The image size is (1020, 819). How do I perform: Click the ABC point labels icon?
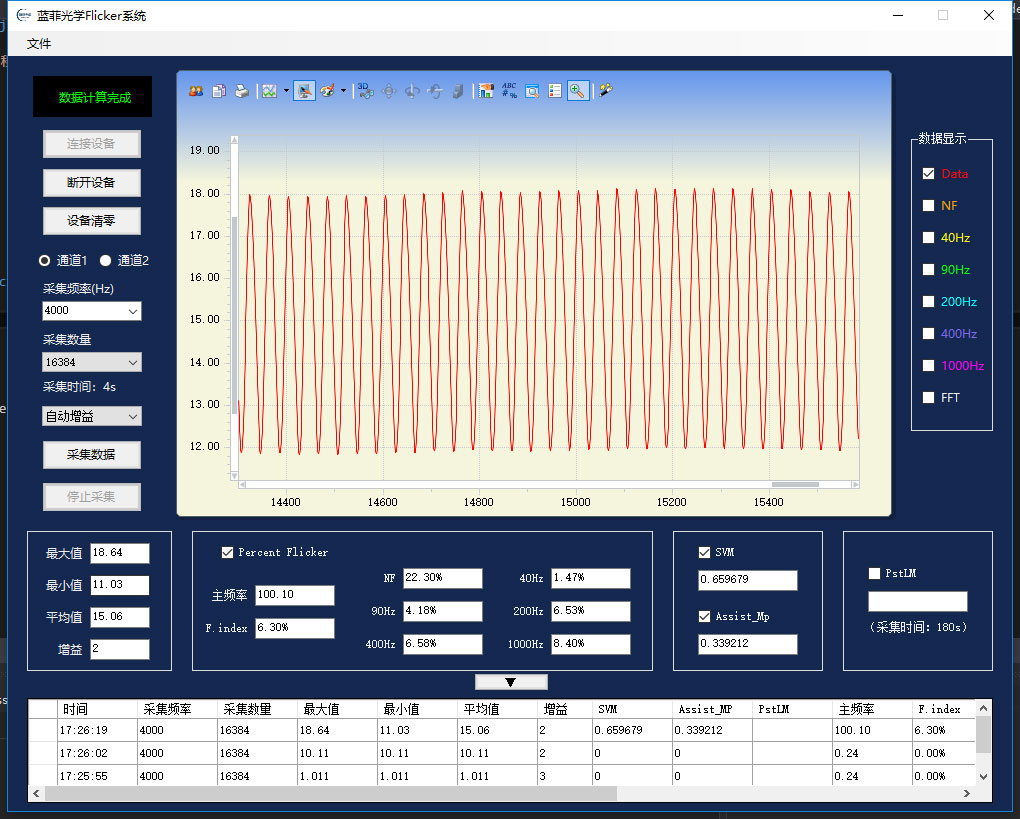coord(509,91)
